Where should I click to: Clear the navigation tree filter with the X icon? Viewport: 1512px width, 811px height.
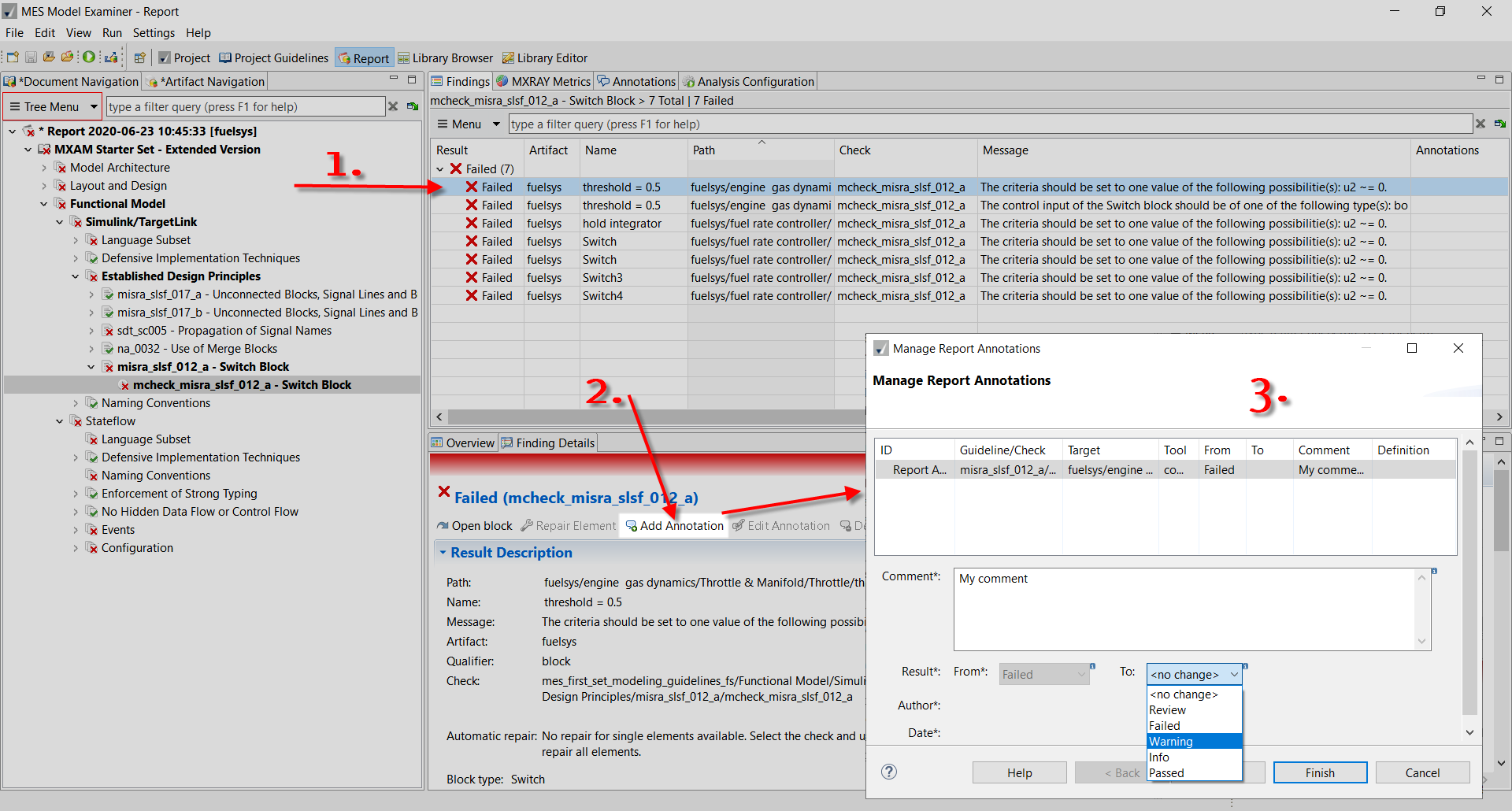(x=393, y=106)
